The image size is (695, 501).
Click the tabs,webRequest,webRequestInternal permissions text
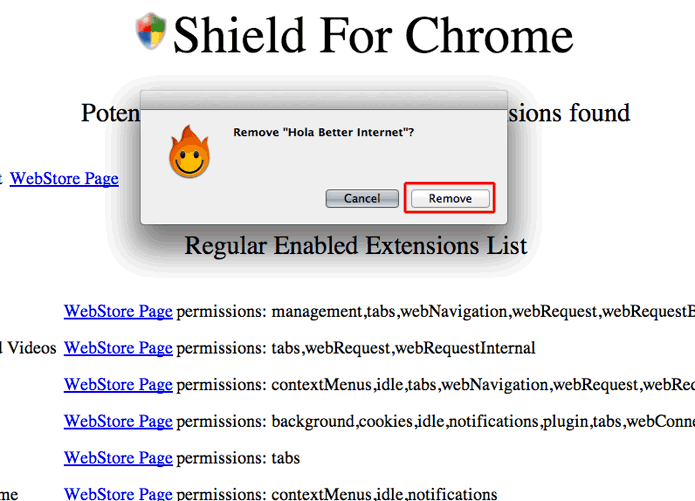(x=403, y=348)
